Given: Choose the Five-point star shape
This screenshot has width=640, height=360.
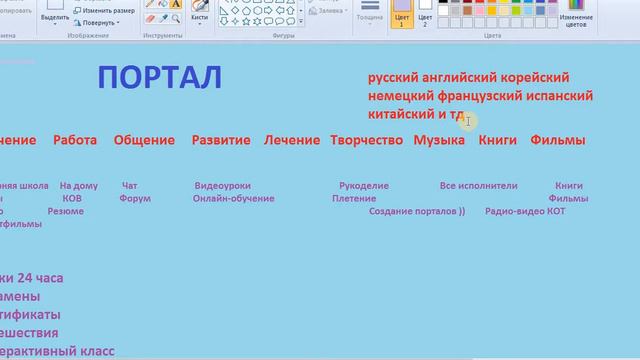Looking at the screenshot, I should pyautogui.click(x=246, y=21).
